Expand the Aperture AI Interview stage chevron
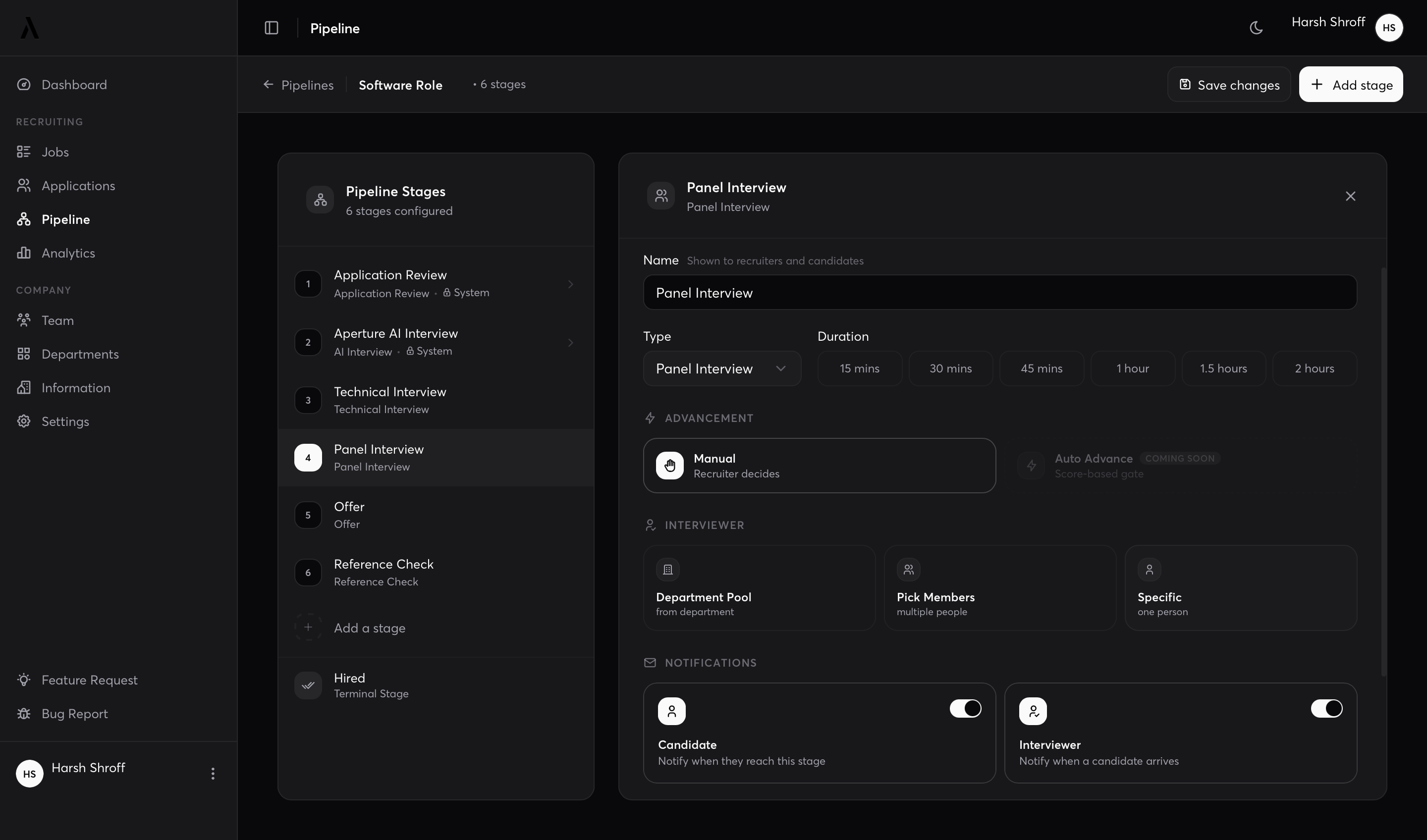This screenshot has width=1427, height=840. pos(570,342)
